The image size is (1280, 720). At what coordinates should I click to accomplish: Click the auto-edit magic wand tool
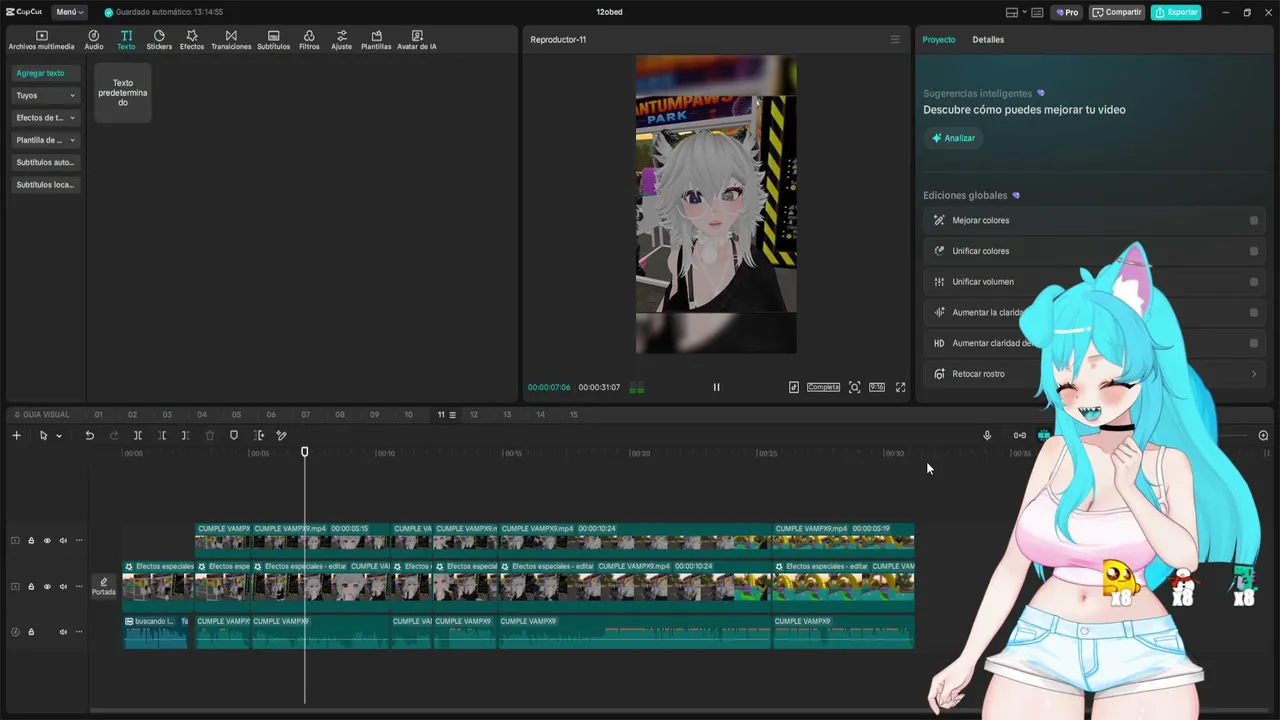point(281,435)
